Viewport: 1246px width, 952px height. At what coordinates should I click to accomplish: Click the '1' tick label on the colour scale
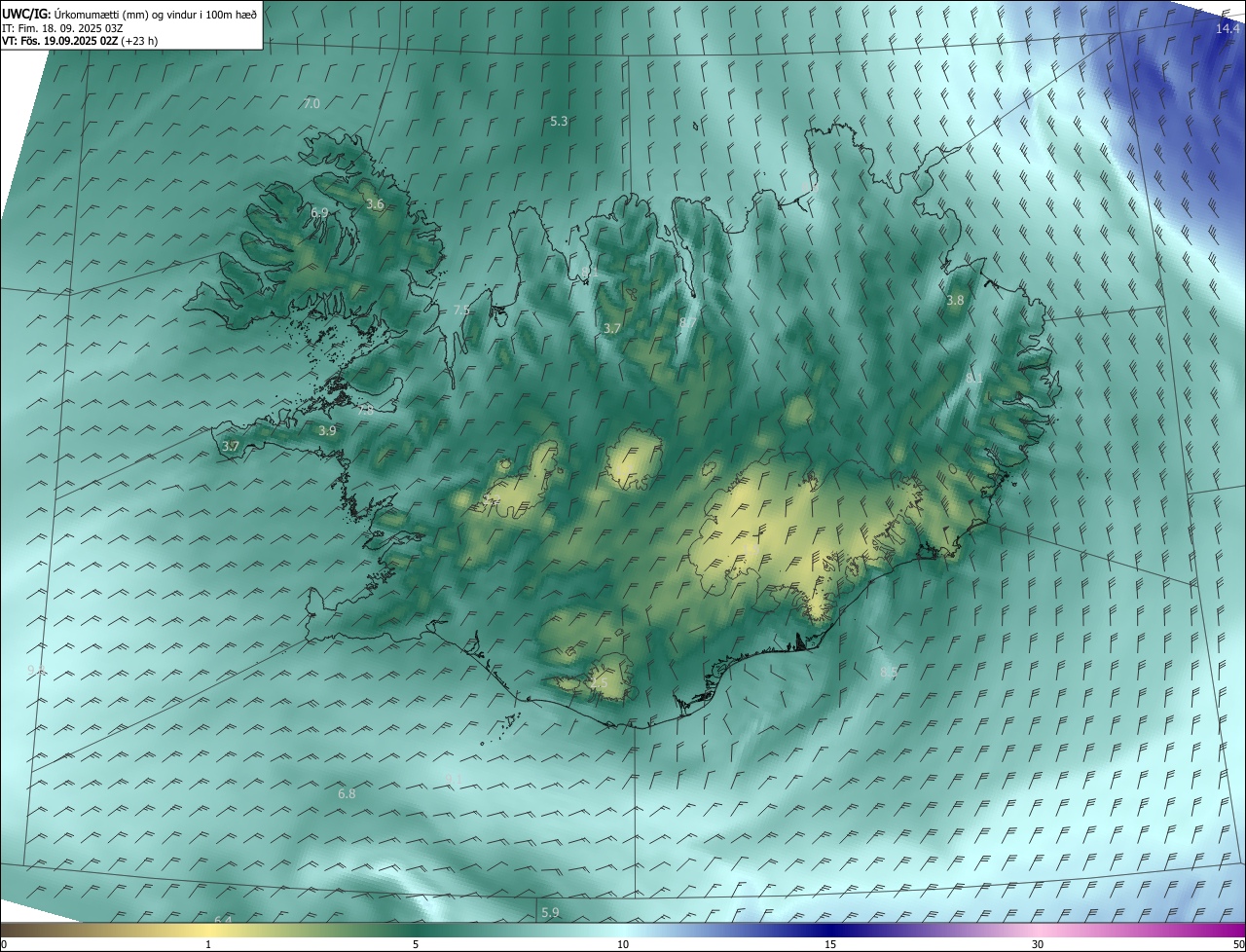point(208,945)
